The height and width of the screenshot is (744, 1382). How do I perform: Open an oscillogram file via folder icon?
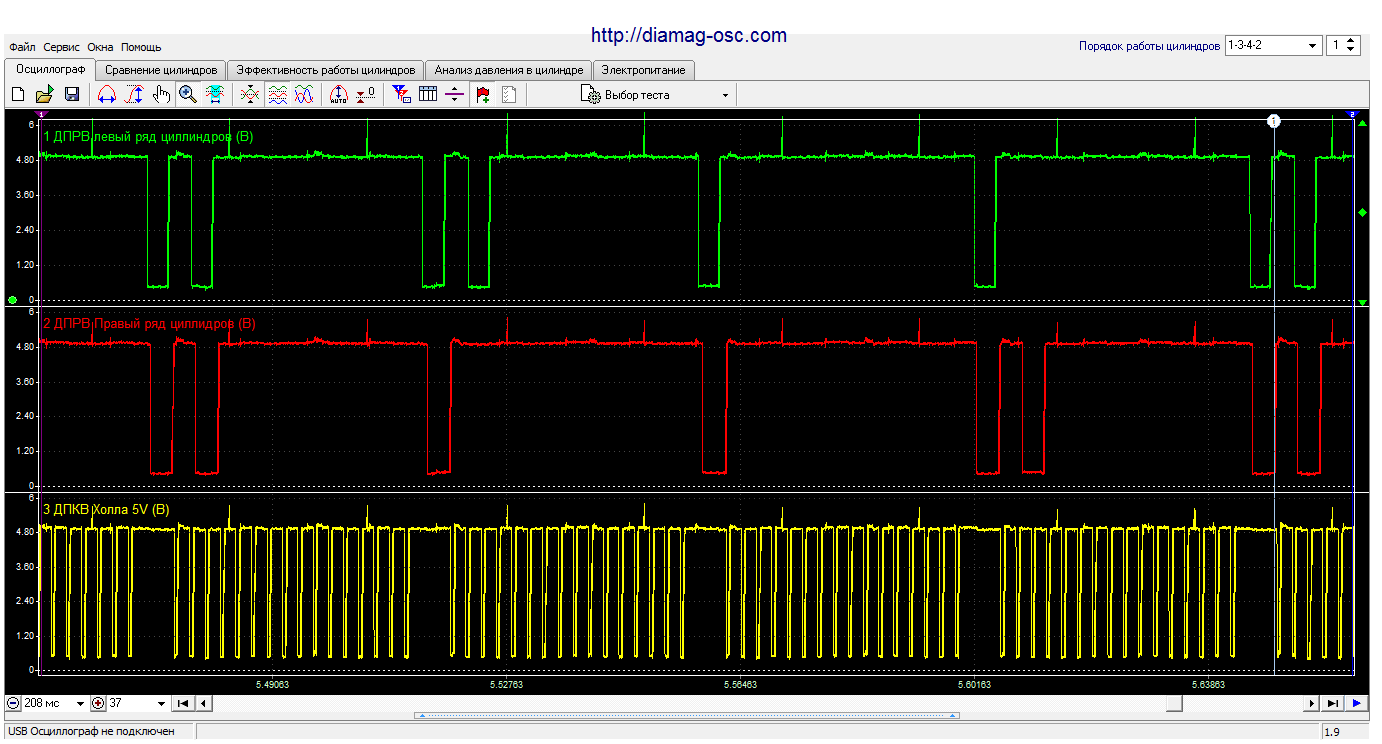pyautogui.click(x=44, y=95)
